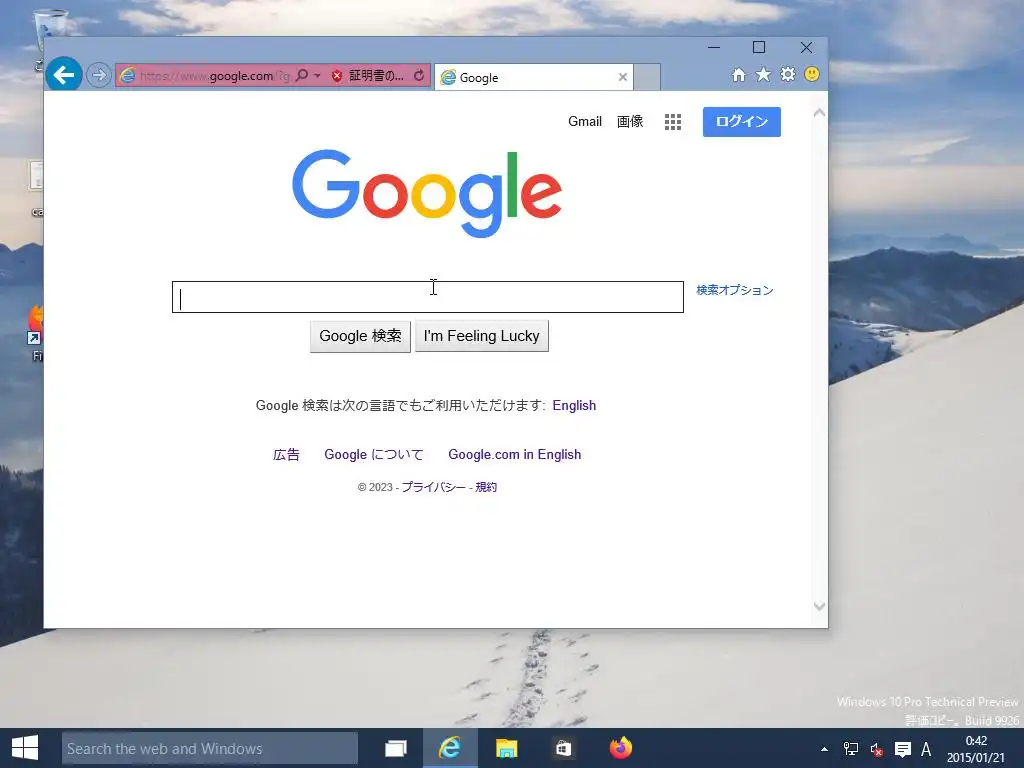
Task: Refresh the page with the reload icon
Action: (419, 76)
